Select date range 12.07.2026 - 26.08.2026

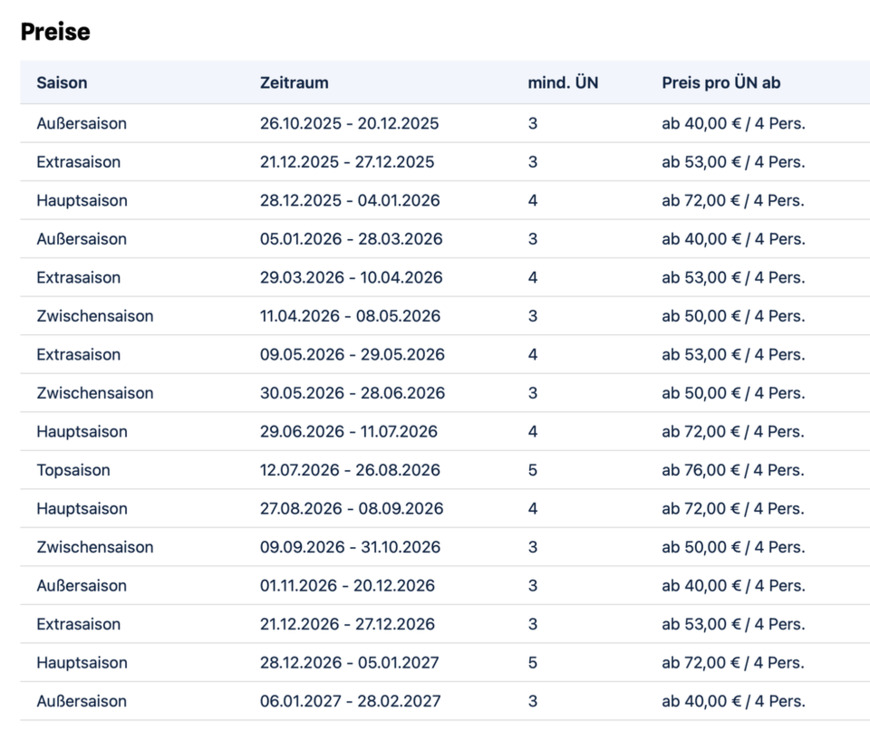[350, 470]
